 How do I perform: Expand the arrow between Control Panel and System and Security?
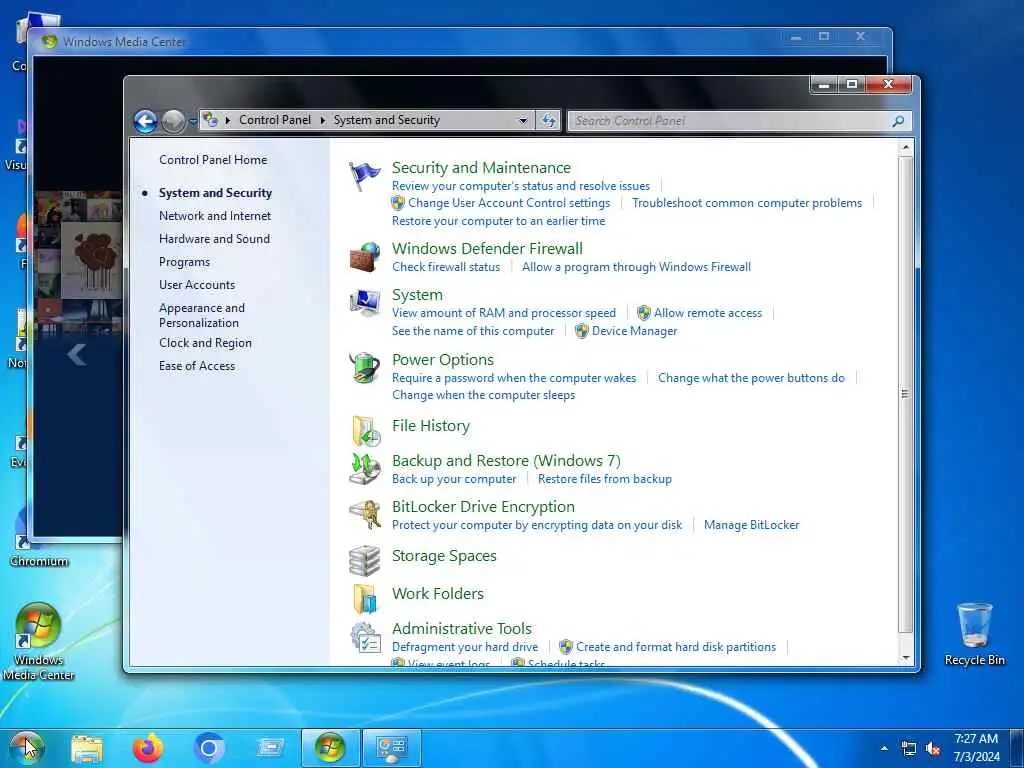pyautogui.click(x=322, y=120)
